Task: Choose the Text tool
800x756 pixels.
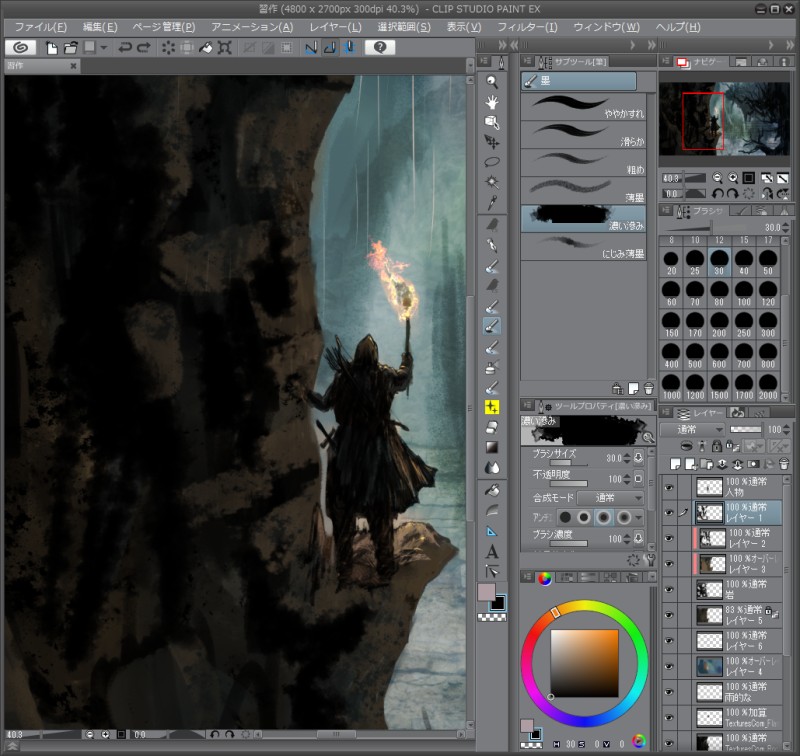Action: tap(492, 551)
